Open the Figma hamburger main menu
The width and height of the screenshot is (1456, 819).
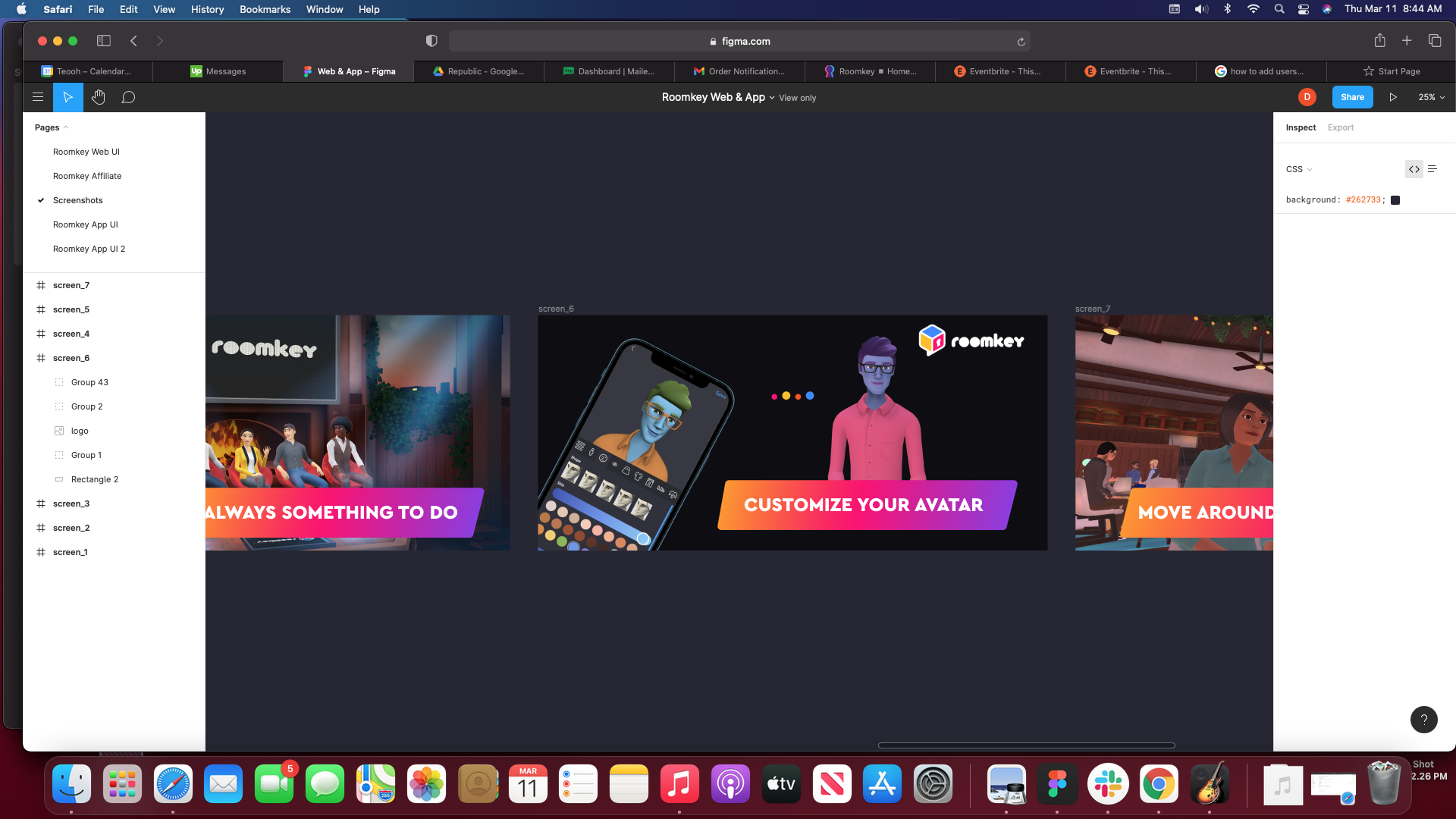[37, 97]
